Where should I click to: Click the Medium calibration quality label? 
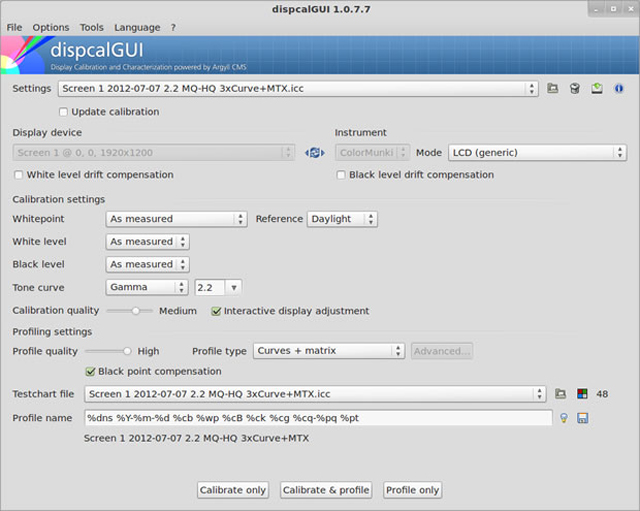point(178,311)
